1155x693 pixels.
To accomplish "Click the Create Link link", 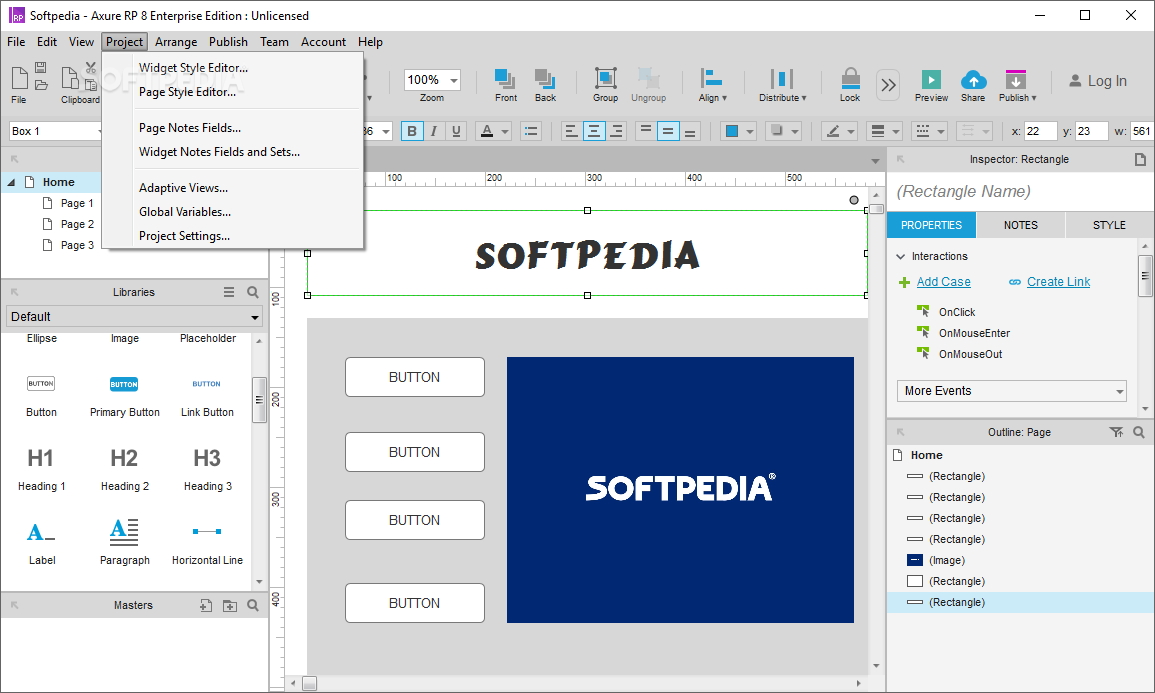I will click(1058, 282).
